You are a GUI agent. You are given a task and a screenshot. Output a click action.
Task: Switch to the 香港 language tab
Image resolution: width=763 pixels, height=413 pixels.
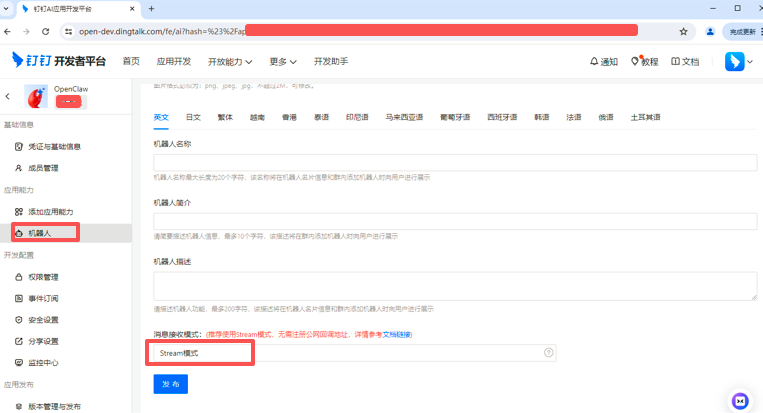(x=290, y=117)
